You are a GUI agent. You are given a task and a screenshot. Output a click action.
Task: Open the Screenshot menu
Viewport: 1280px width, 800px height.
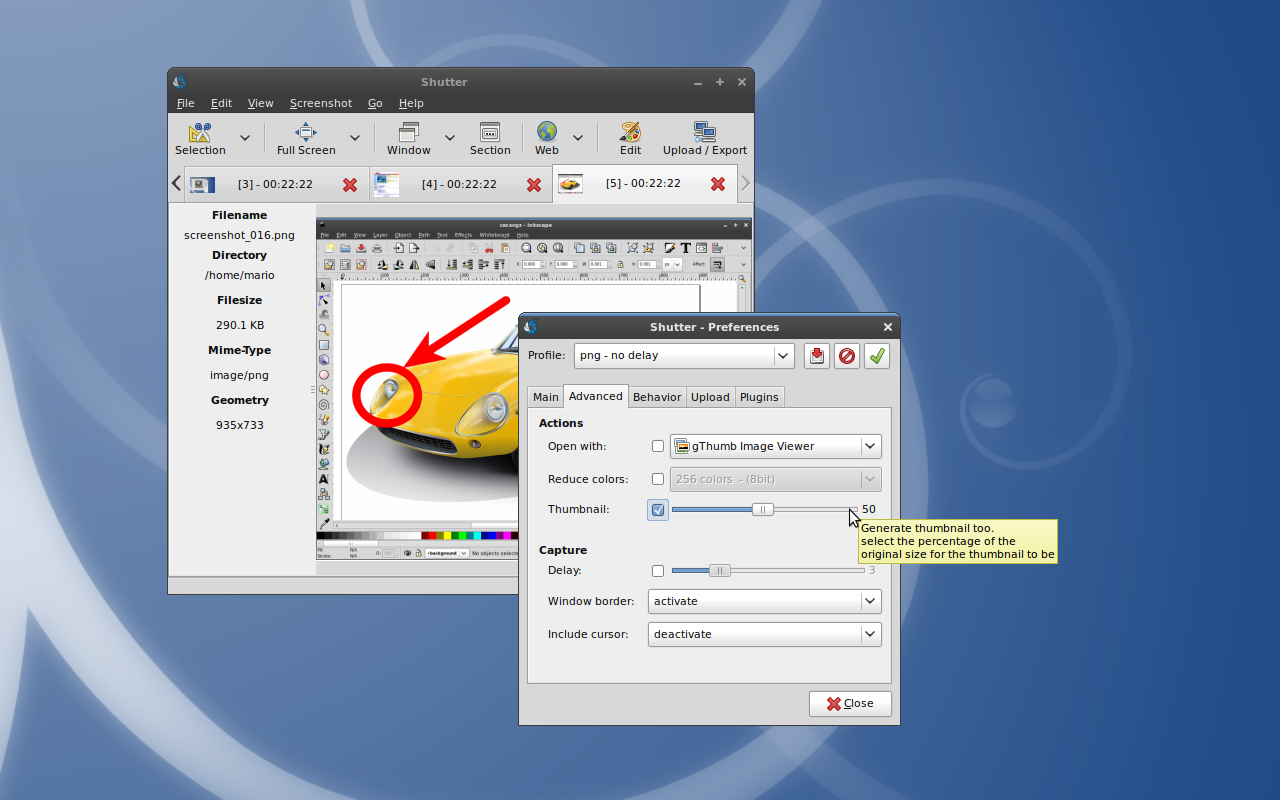[x=321, y=103]
